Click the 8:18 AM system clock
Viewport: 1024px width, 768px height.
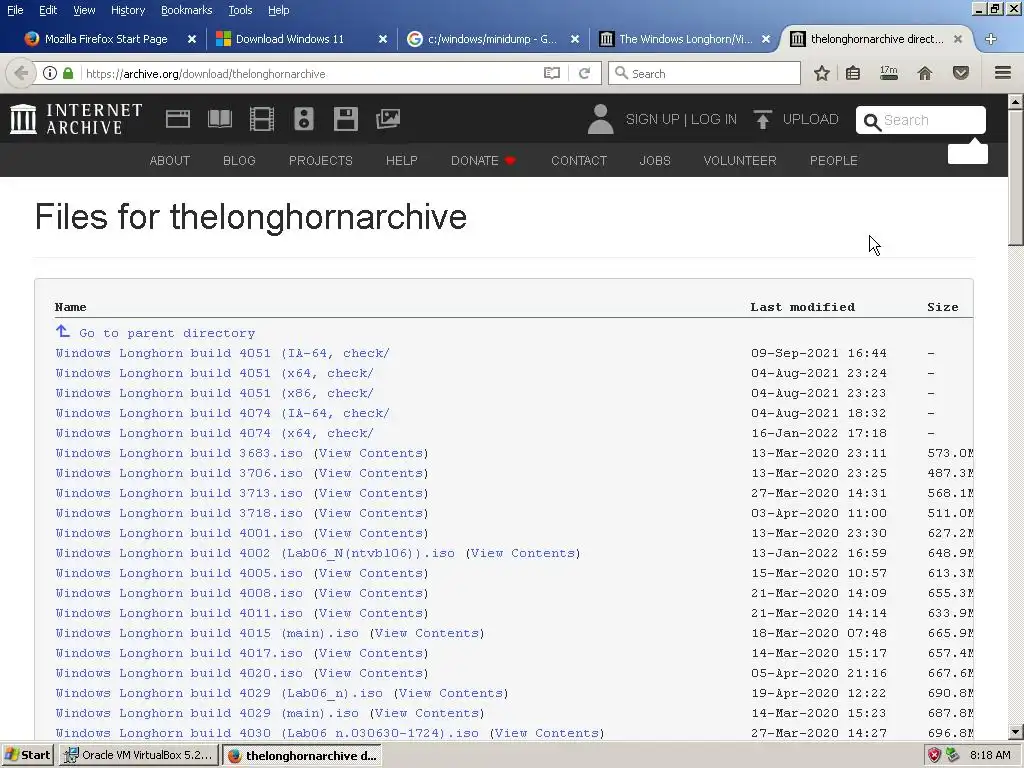(x=990, y=755)
